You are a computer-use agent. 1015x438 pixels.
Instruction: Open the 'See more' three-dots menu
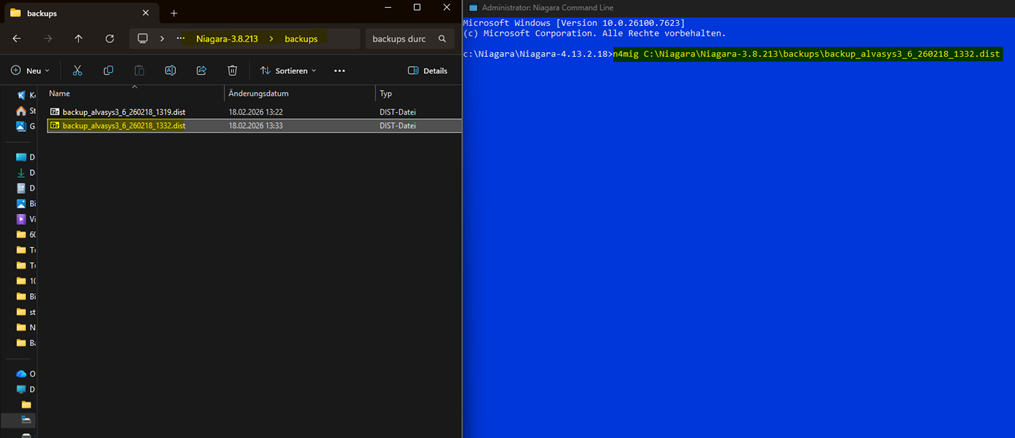click(339, 71)
